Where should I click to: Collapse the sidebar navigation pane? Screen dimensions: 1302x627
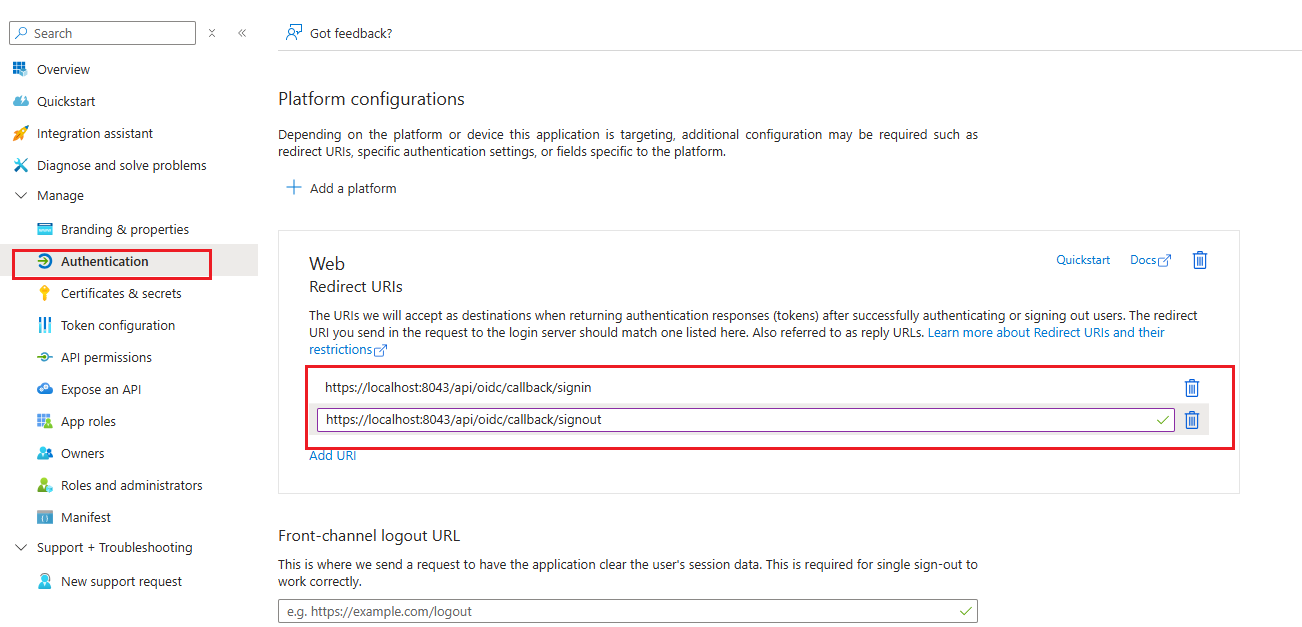click(242, 33)
